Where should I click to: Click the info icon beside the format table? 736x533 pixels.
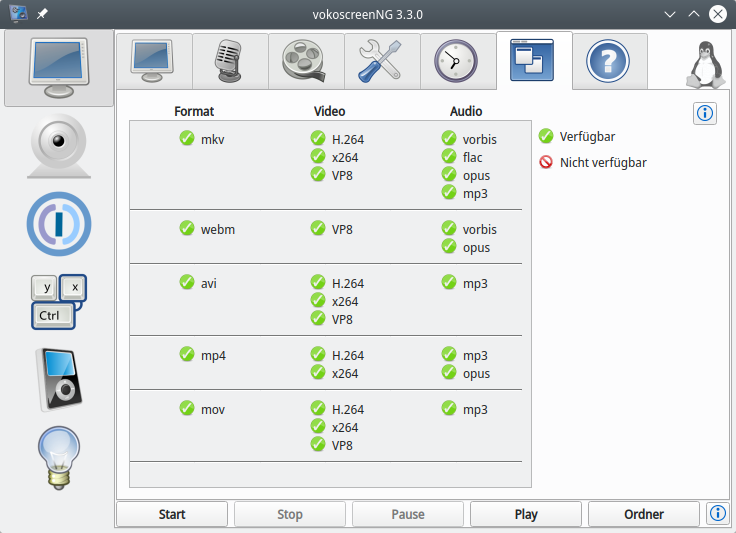pyautogui.click(x=705, y=113)
